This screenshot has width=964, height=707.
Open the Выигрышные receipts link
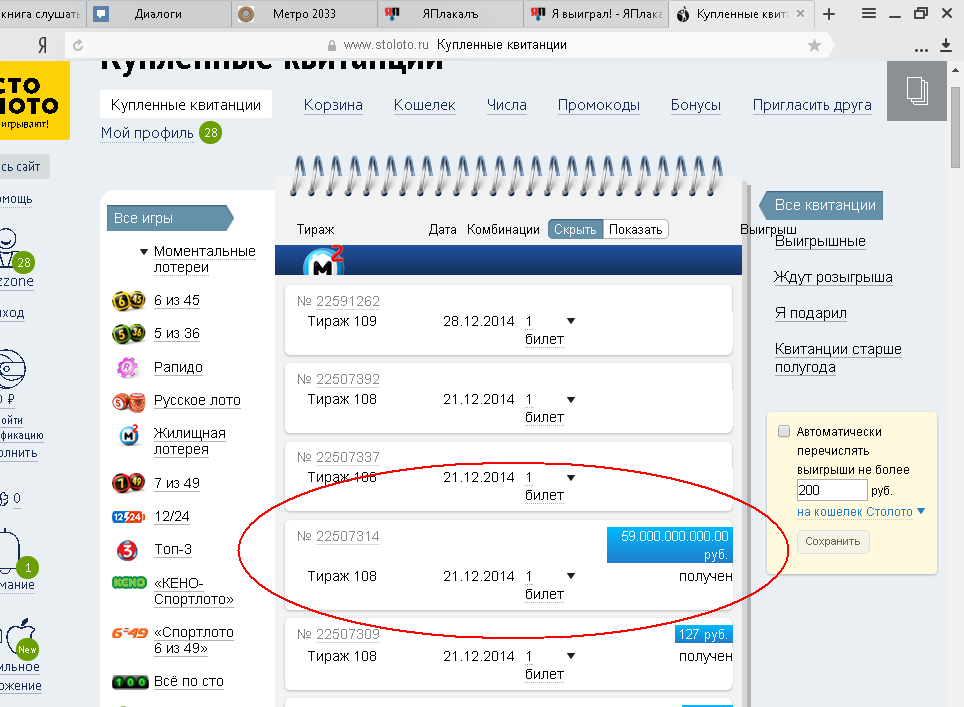[820, 241]
